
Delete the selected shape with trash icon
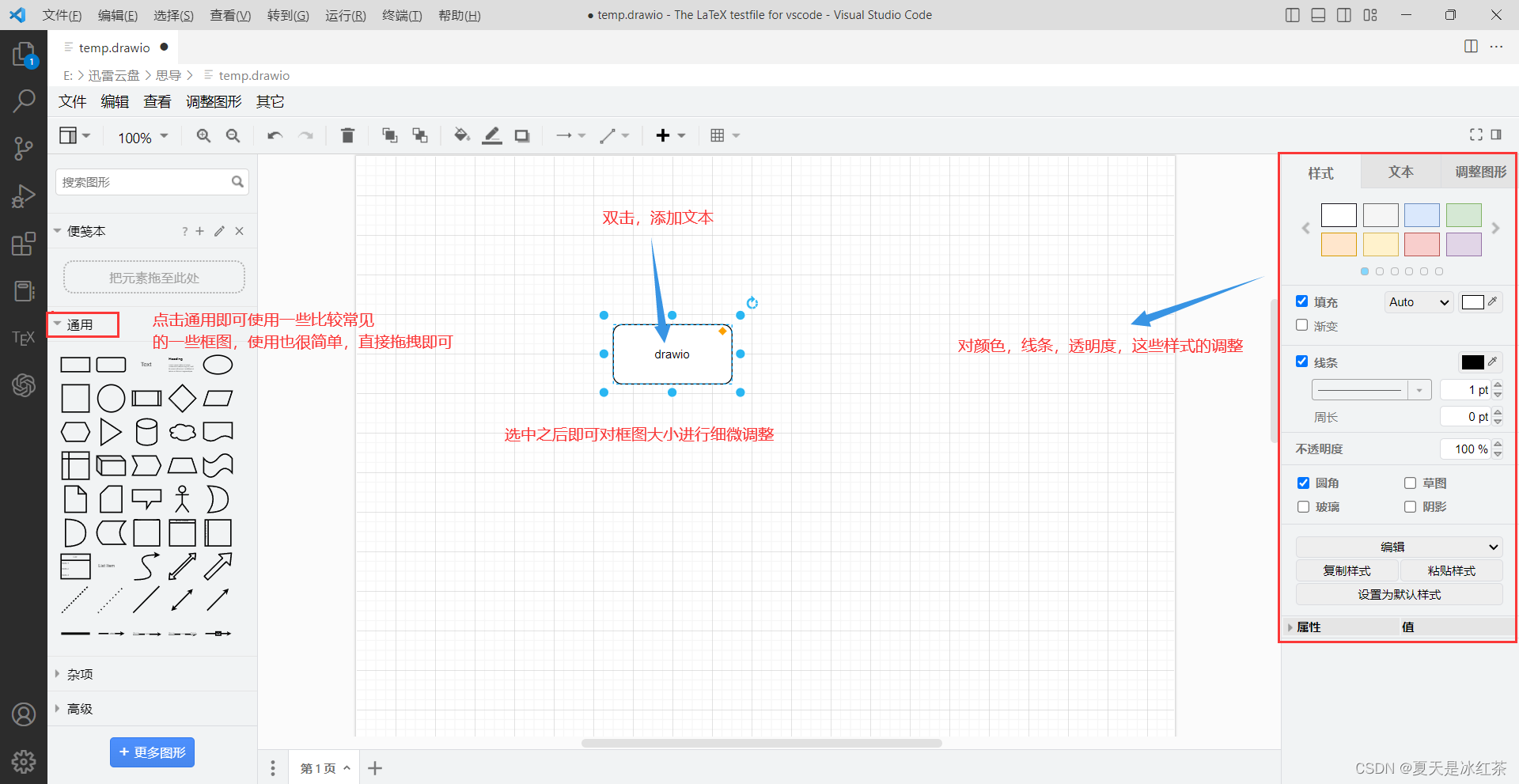pos(347,135)
